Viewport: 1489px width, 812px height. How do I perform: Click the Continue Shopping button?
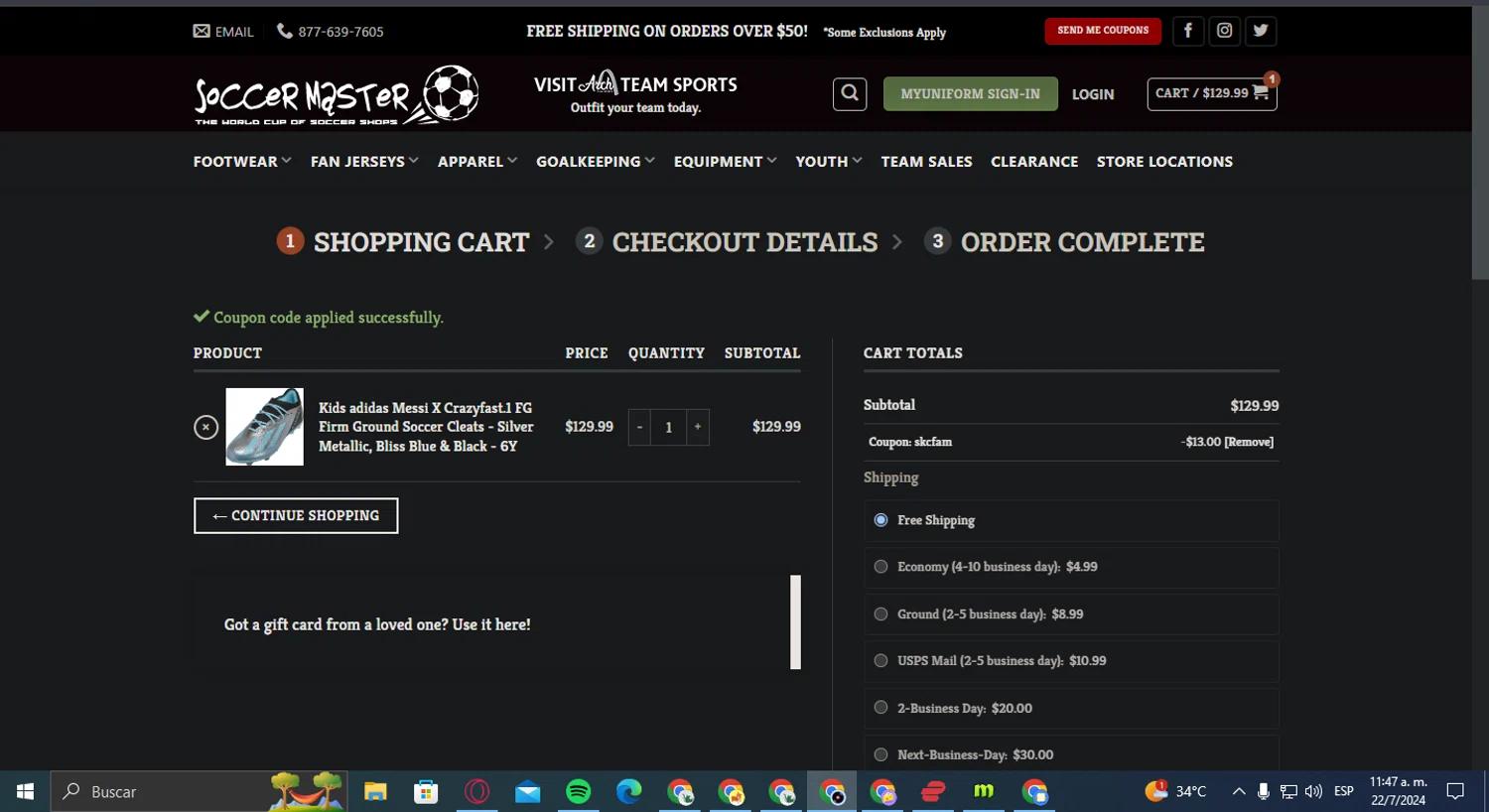click(296, 515)
